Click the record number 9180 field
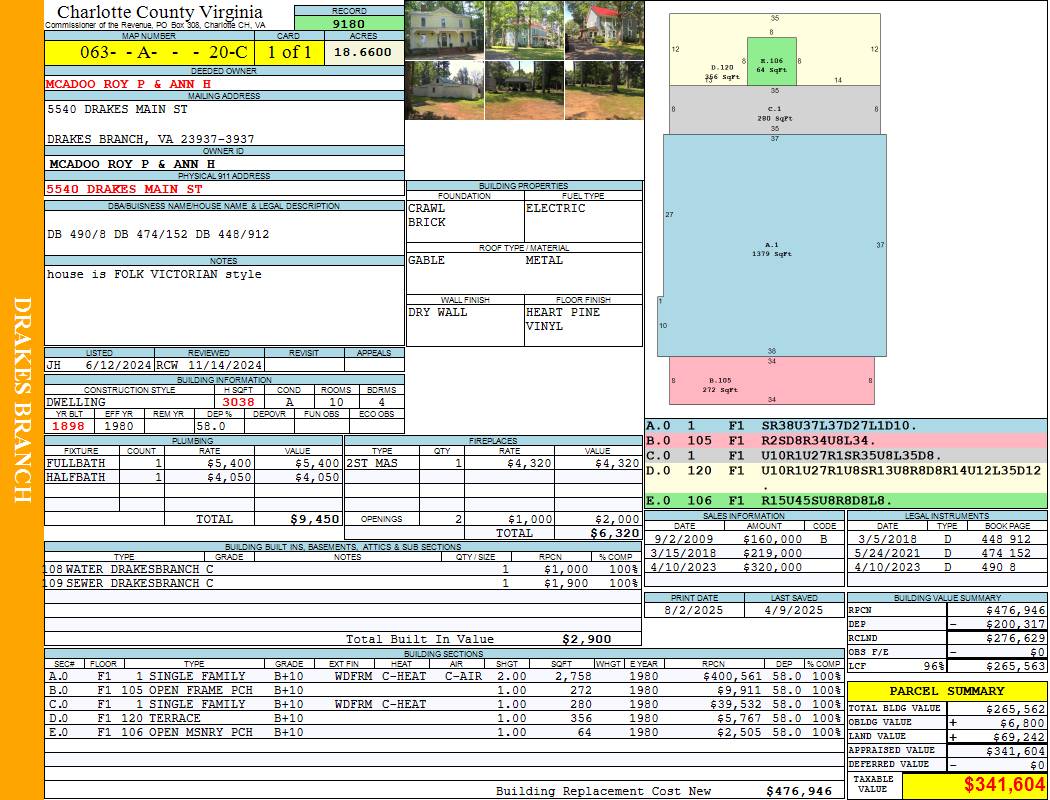 (x=349, y=24)
